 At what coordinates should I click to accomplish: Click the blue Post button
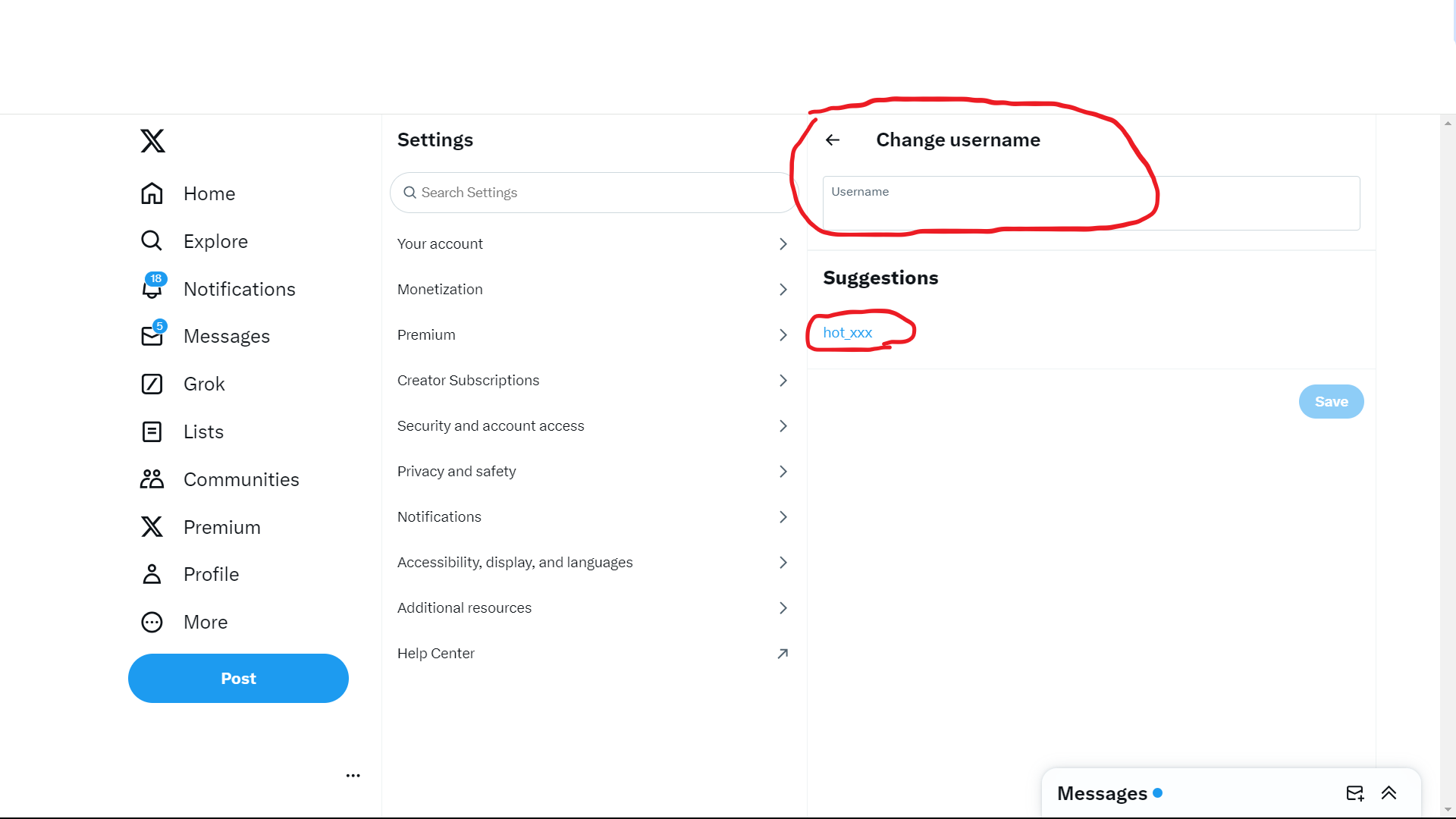(x=238, y=678)
